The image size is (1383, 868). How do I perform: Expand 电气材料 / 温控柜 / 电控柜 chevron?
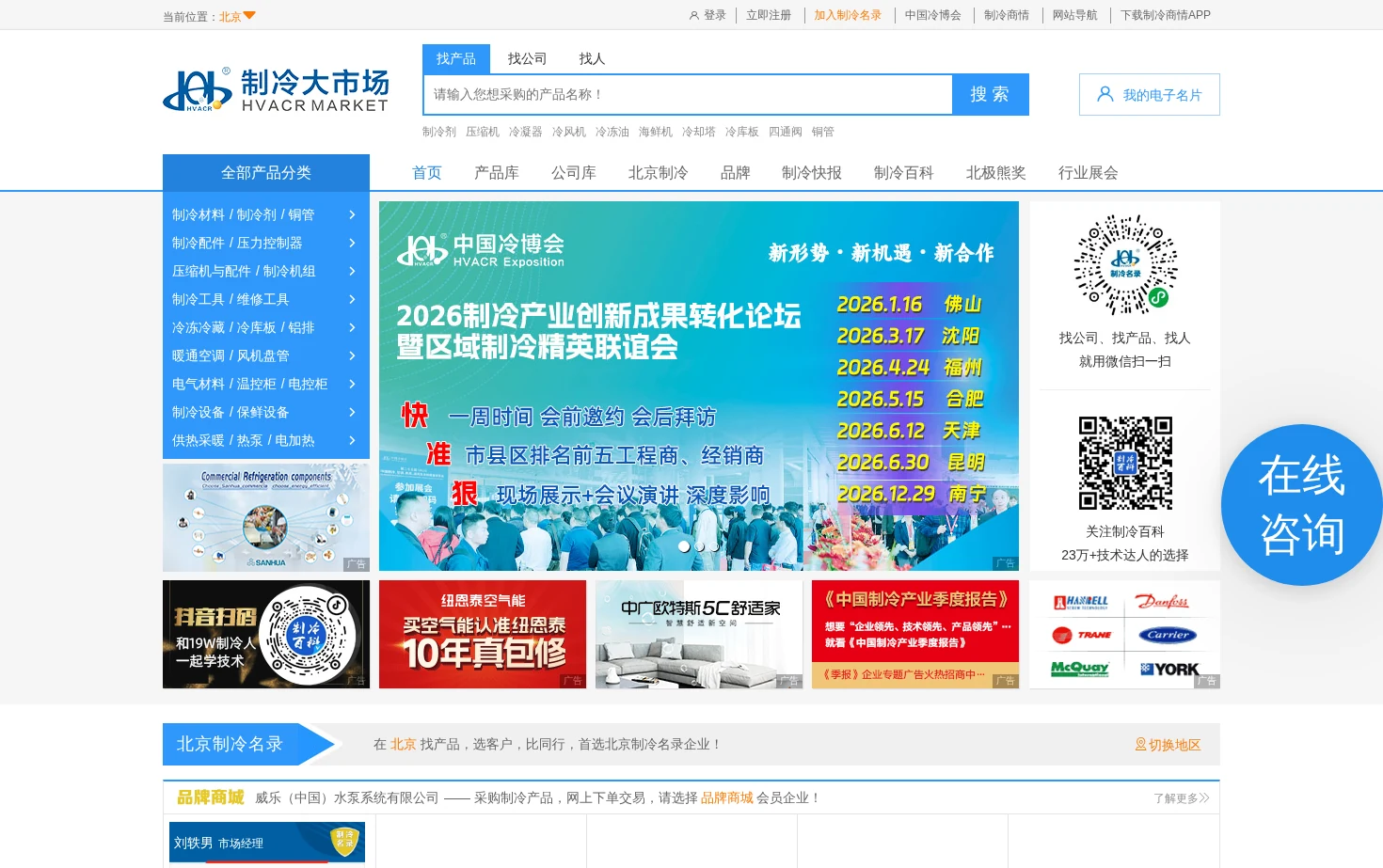point(352,384)
